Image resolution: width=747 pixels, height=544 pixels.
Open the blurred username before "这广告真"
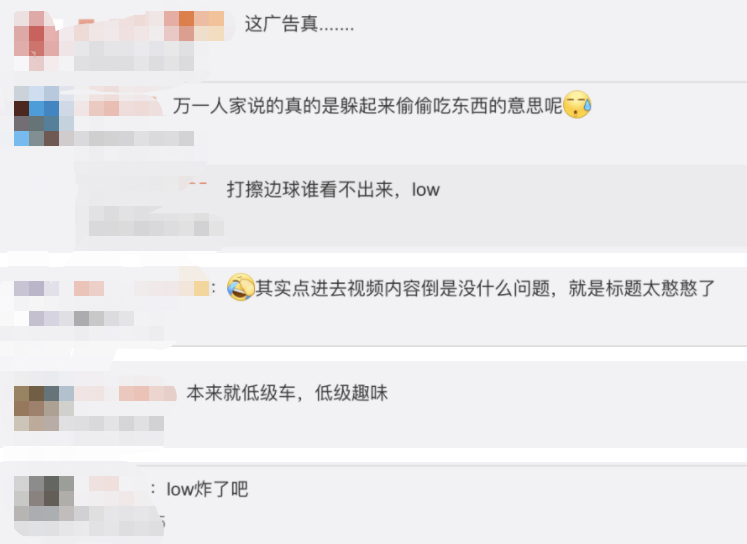pyautogui.click(x=151, y=26)
